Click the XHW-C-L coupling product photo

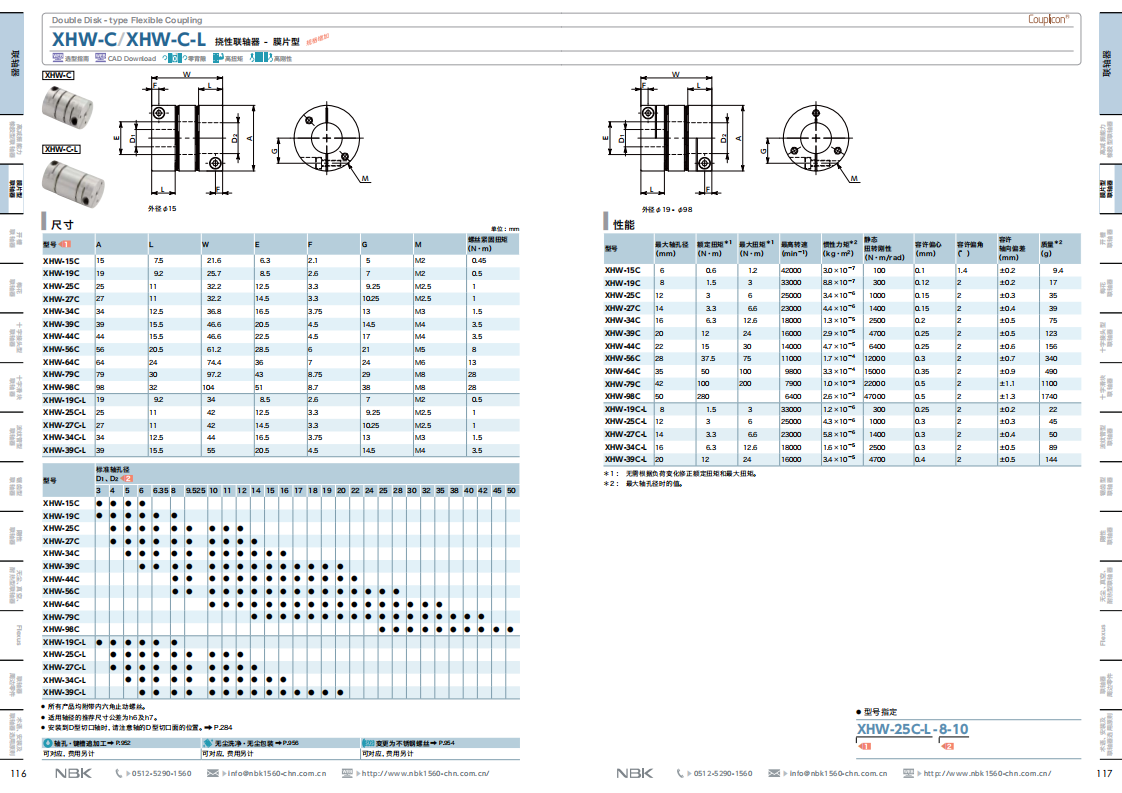[x=73, y=183]
